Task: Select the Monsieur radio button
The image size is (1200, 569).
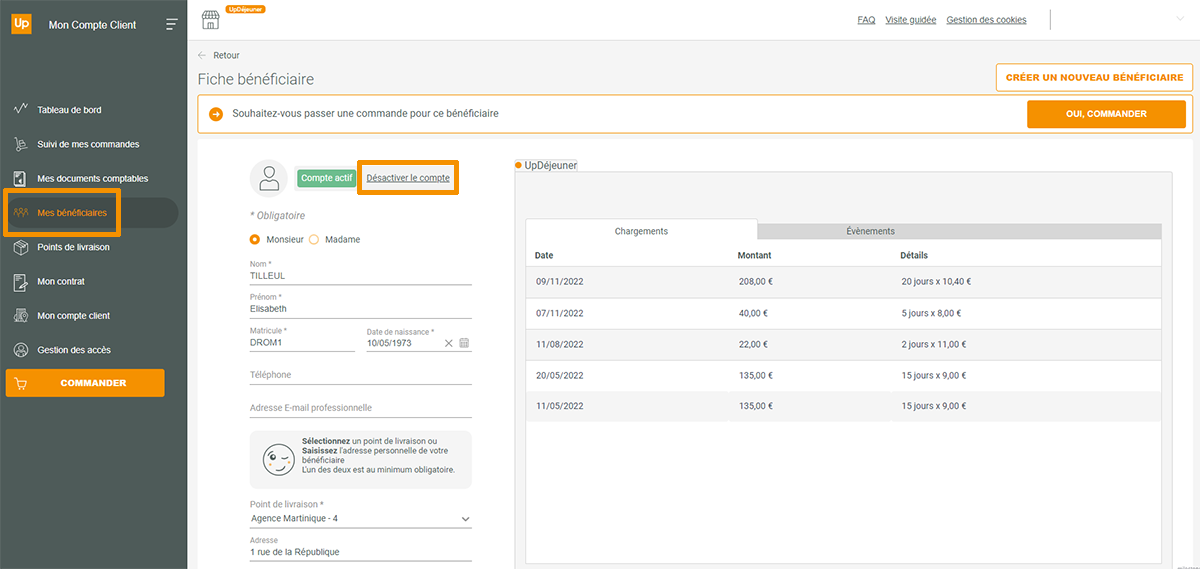Action: (x=255, y=240)
